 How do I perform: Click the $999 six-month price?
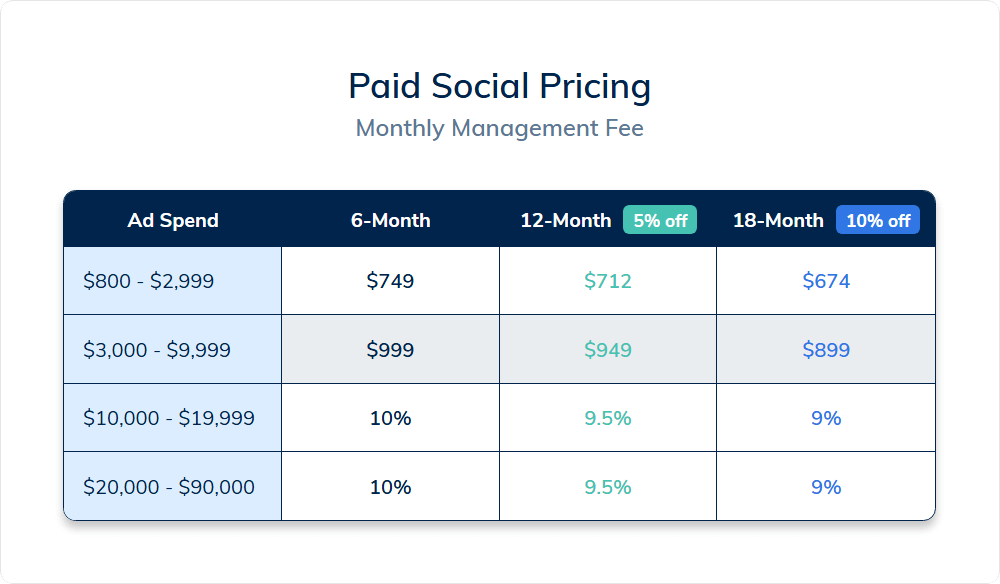[390, 350]
